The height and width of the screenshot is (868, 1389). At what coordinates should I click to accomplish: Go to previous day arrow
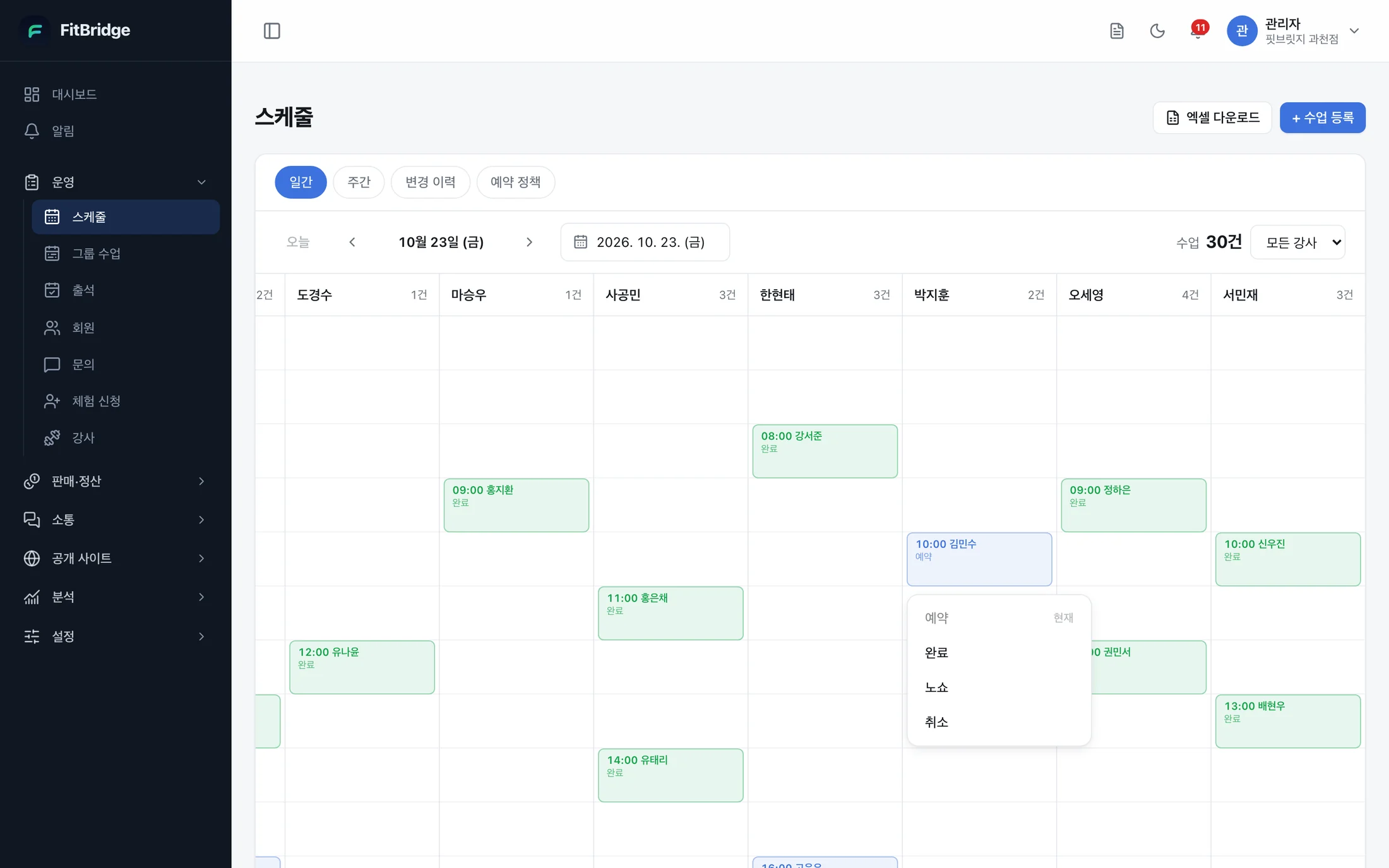pyautogui.click(x=352, y=242)
